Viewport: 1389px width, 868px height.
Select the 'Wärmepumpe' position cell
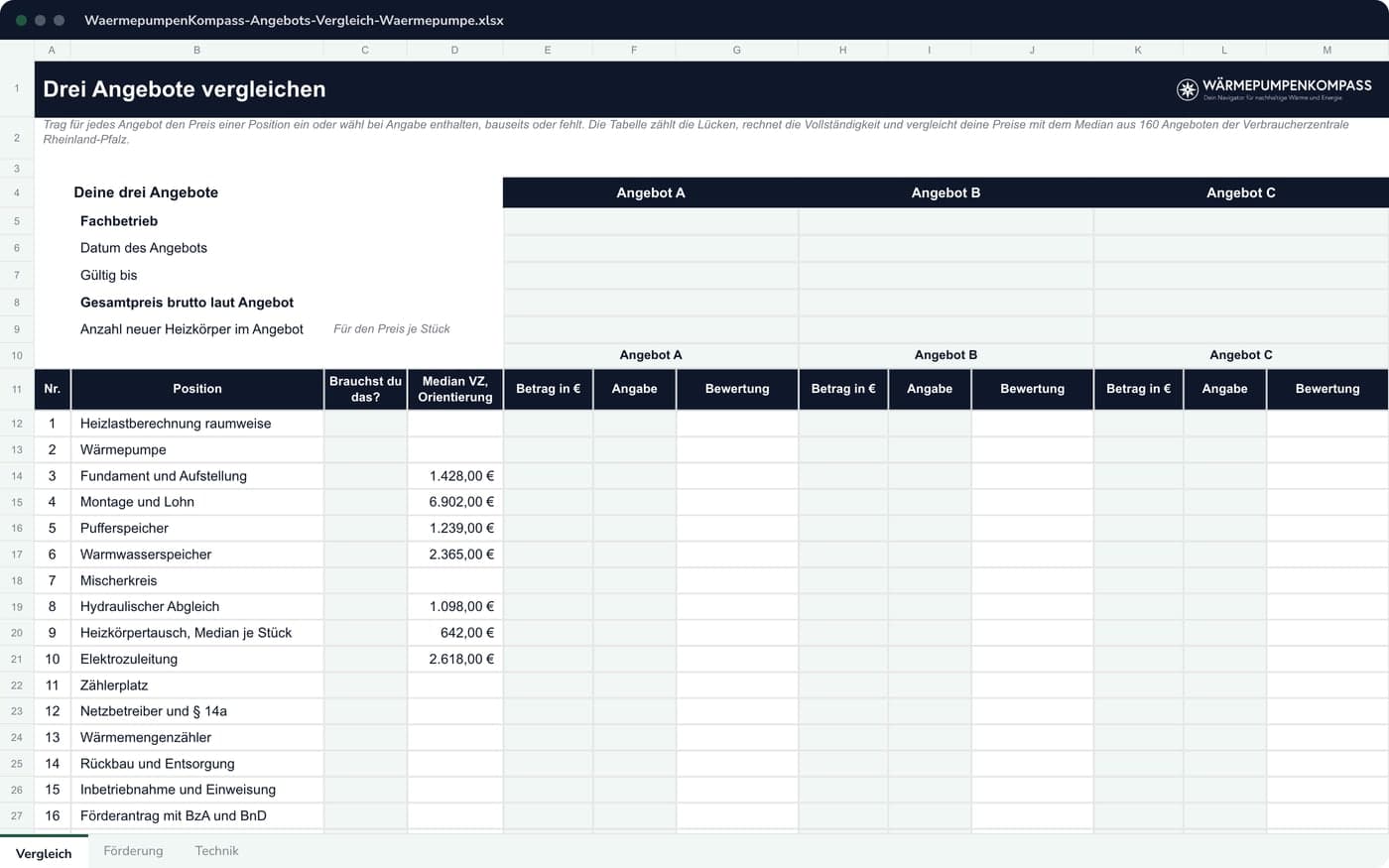coord(197,449)
